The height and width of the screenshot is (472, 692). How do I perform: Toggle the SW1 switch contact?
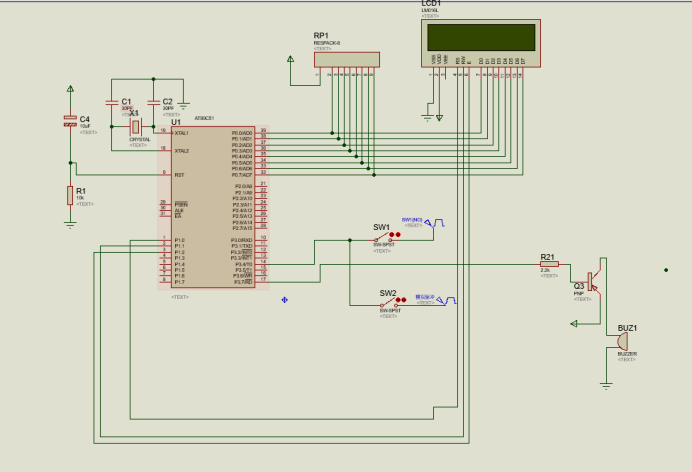coord(383,238)
